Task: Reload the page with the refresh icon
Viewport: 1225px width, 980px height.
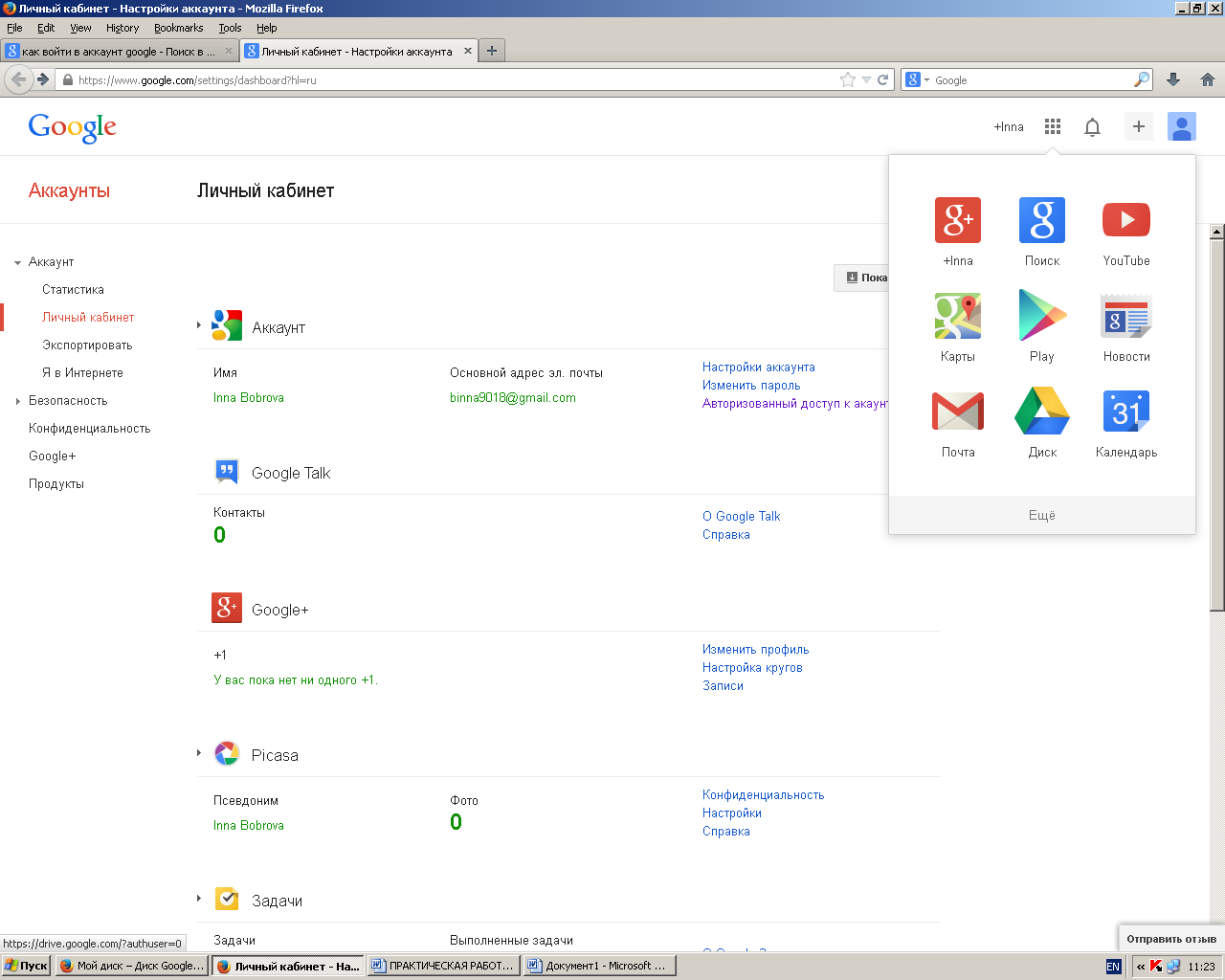Action: 883,80
